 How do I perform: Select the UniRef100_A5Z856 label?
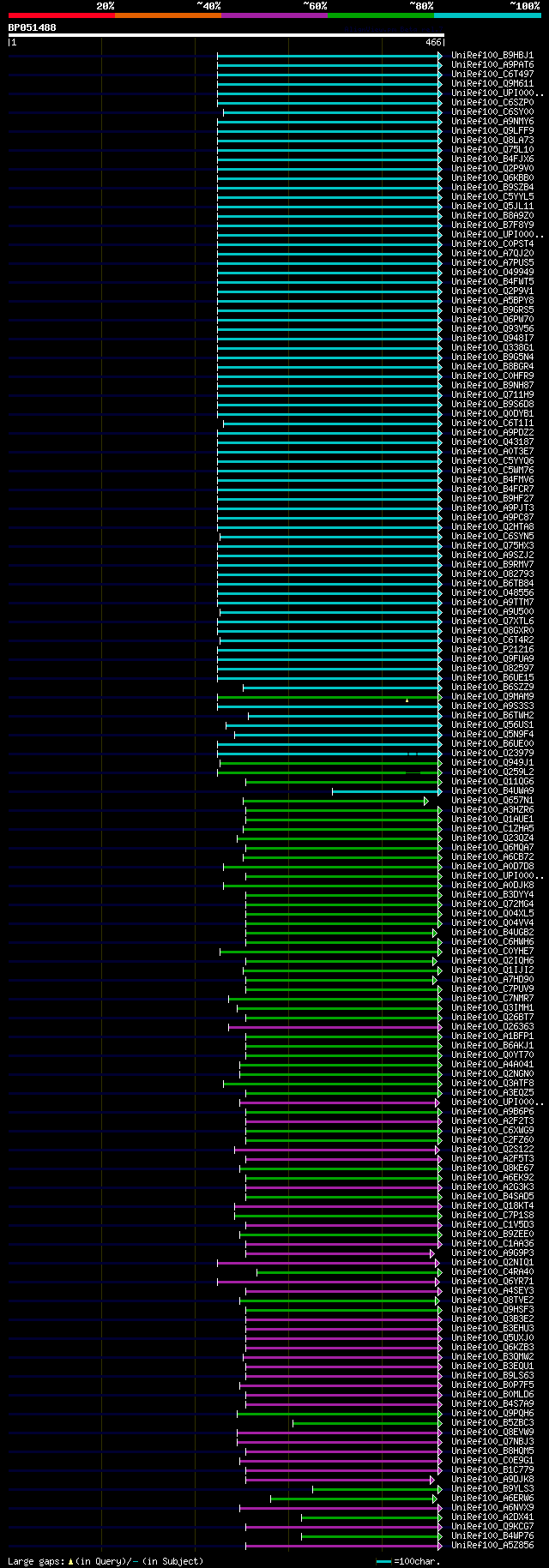492,1545
